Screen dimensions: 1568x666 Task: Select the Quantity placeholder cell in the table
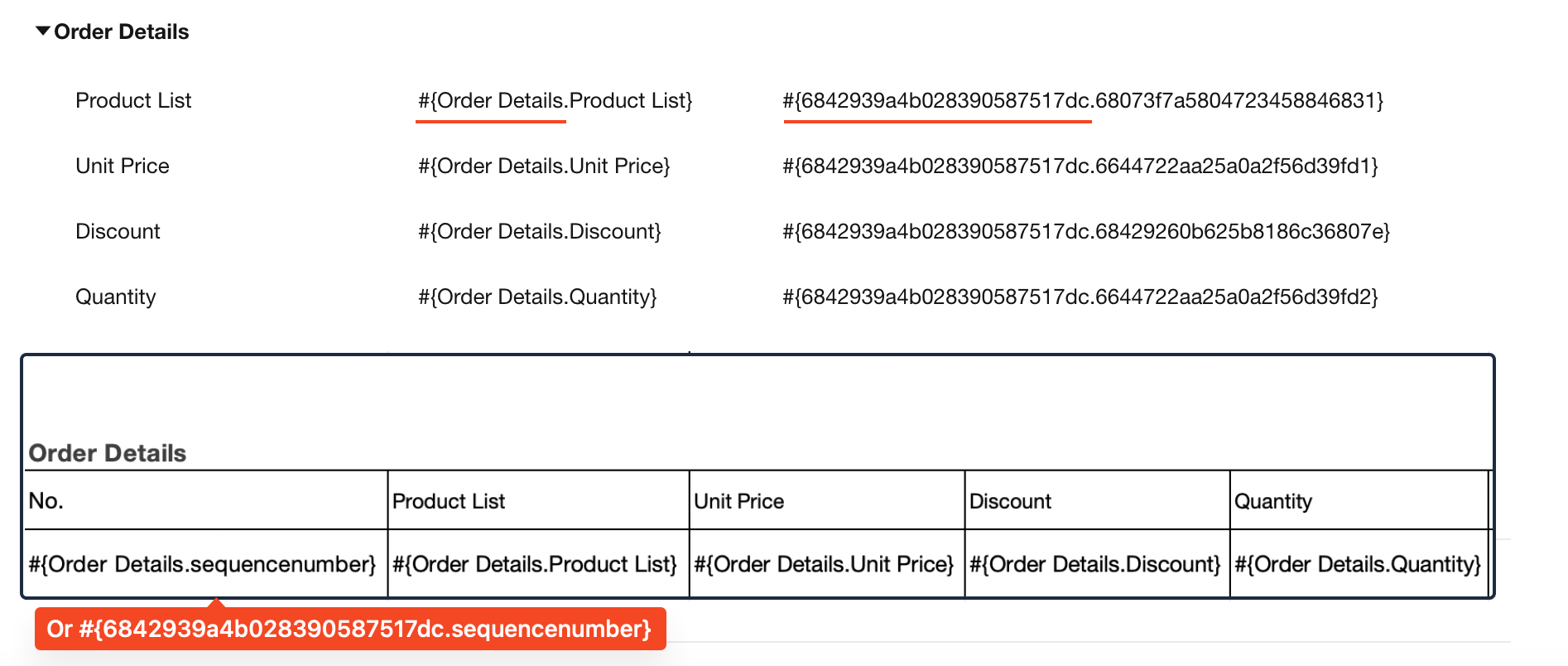point(1358,564)
